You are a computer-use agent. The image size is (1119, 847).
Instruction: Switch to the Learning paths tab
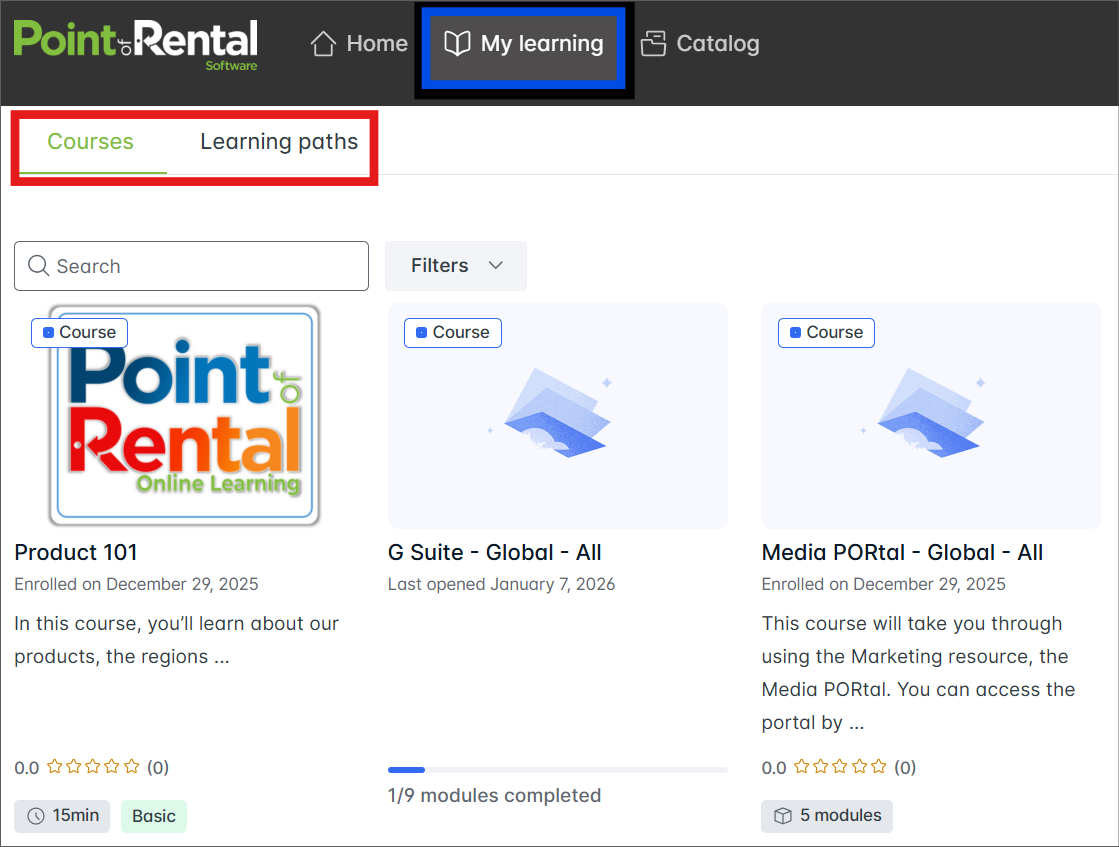[x=279, y=142]
